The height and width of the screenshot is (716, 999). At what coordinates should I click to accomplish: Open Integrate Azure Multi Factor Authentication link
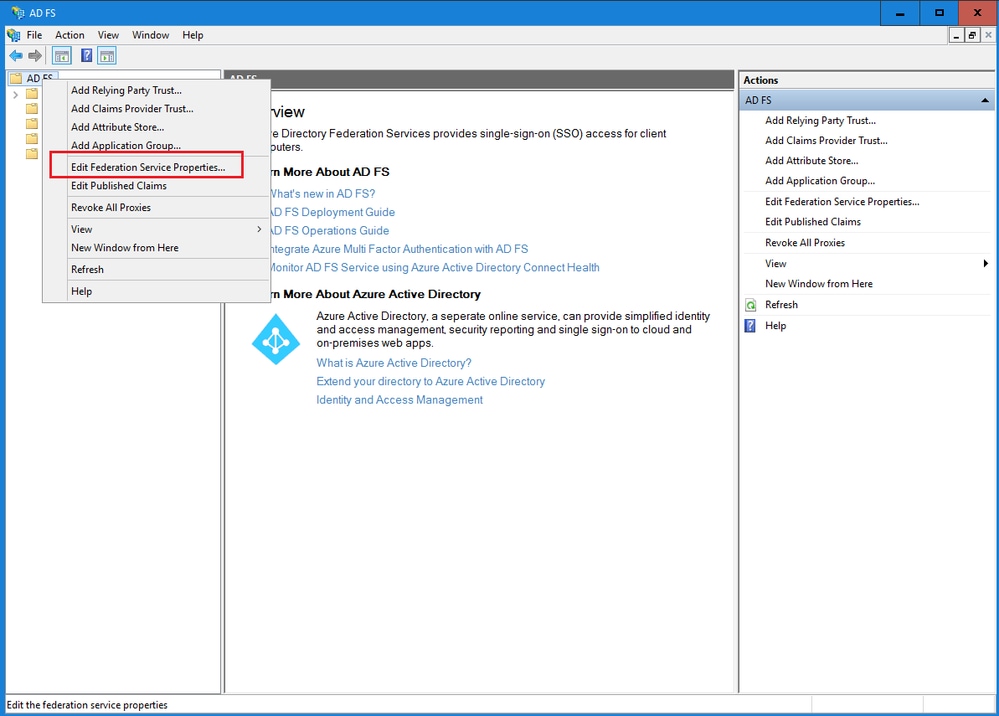pos(399,249)
